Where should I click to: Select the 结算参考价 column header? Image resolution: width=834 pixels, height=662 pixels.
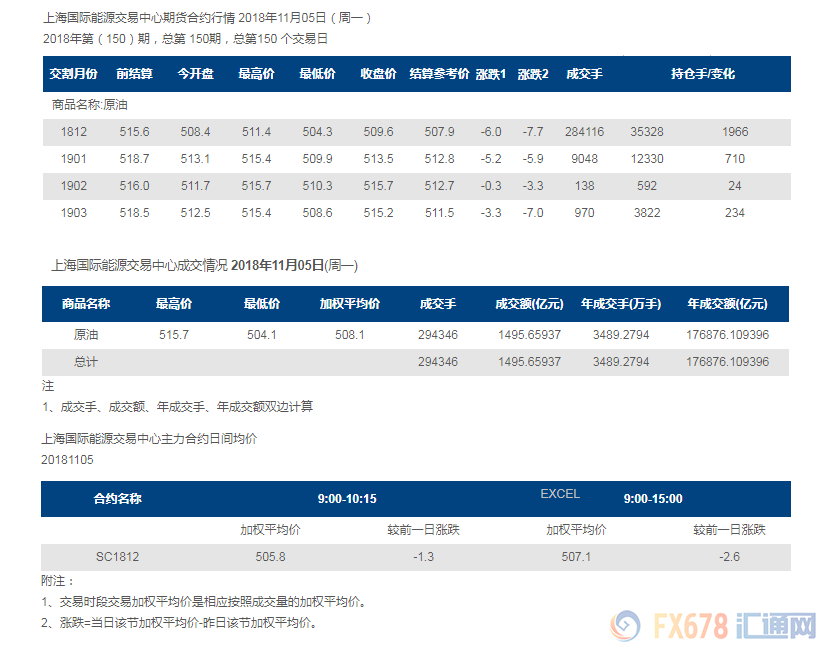coord(439,74)
